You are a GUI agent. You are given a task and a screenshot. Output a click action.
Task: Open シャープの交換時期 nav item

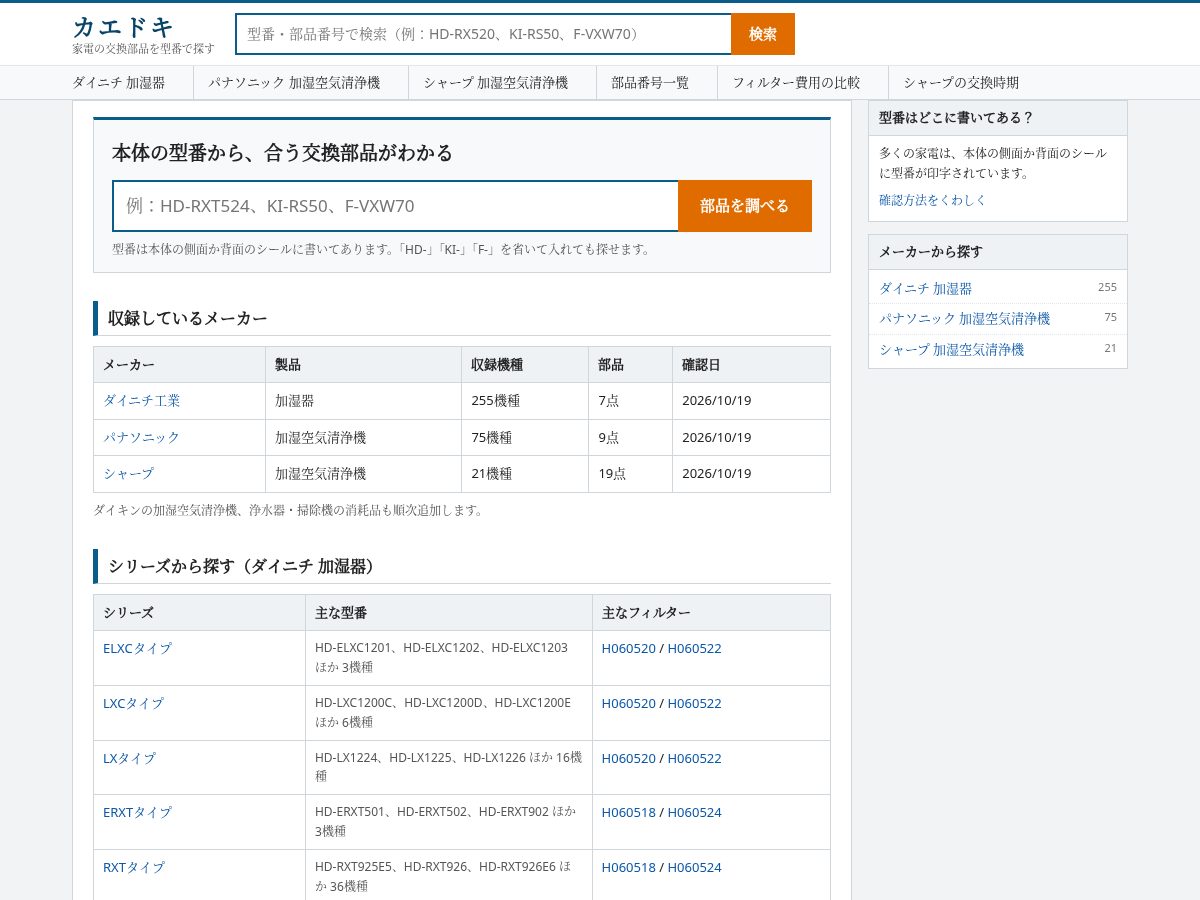point(961,83)
